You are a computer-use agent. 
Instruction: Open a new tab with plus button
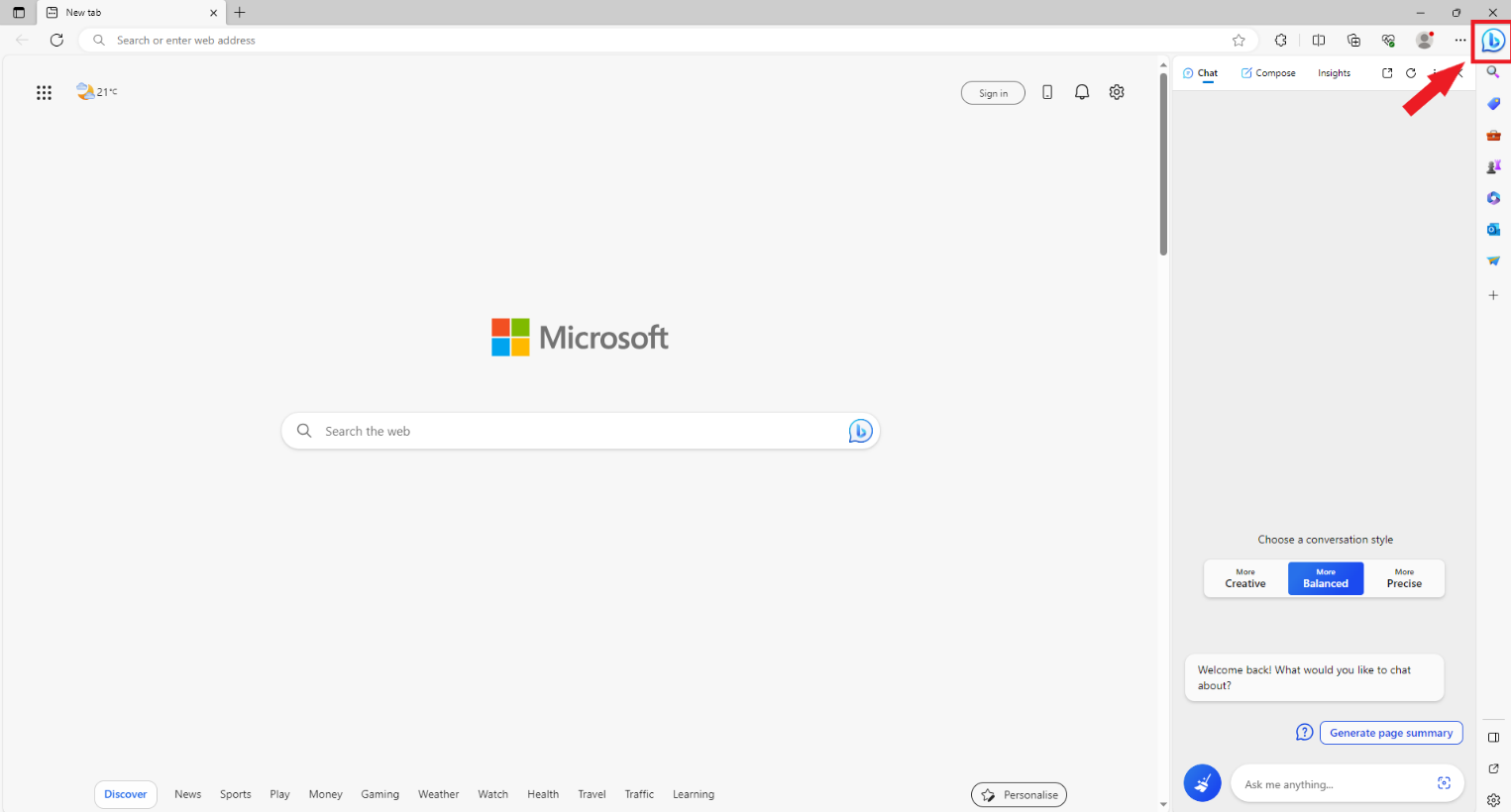point(240,13)
